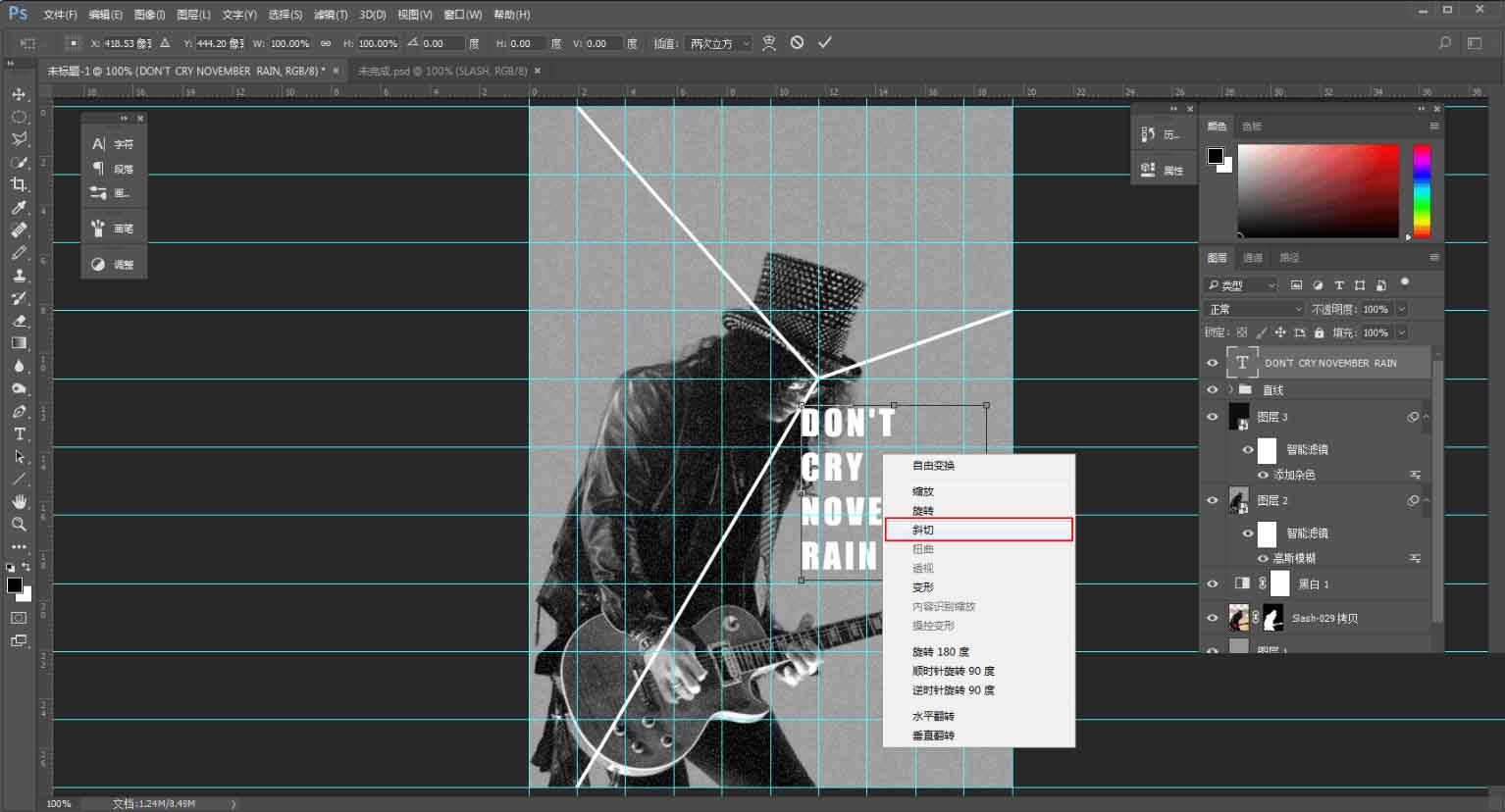Image resolution: width=1505 pixels, height=812 pixels.
Task: Open the Paragraph (段落) panel
Action: (114, 169)
